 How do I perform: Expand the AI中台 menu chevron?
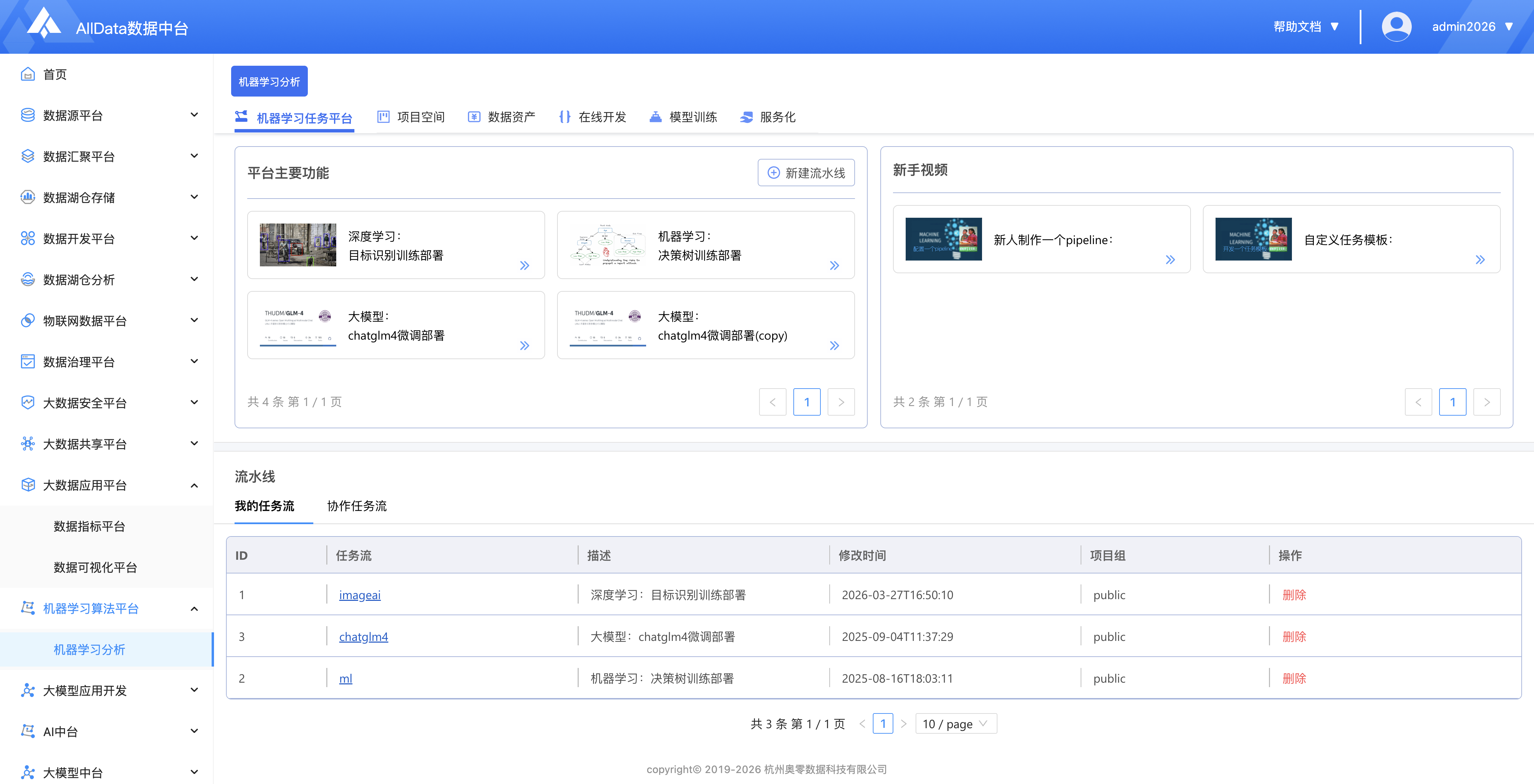coord(194,731)
